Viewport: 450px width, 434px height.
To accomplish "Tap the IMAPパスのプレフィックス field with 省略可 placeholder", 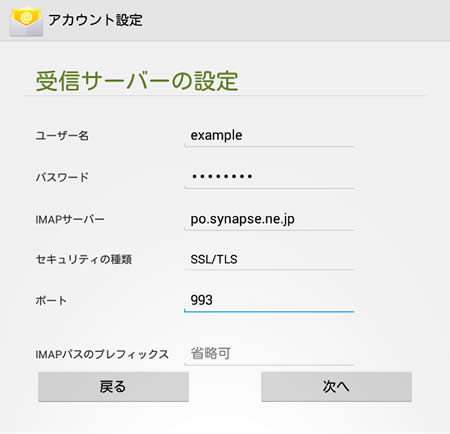I will [x=269, y=354].
